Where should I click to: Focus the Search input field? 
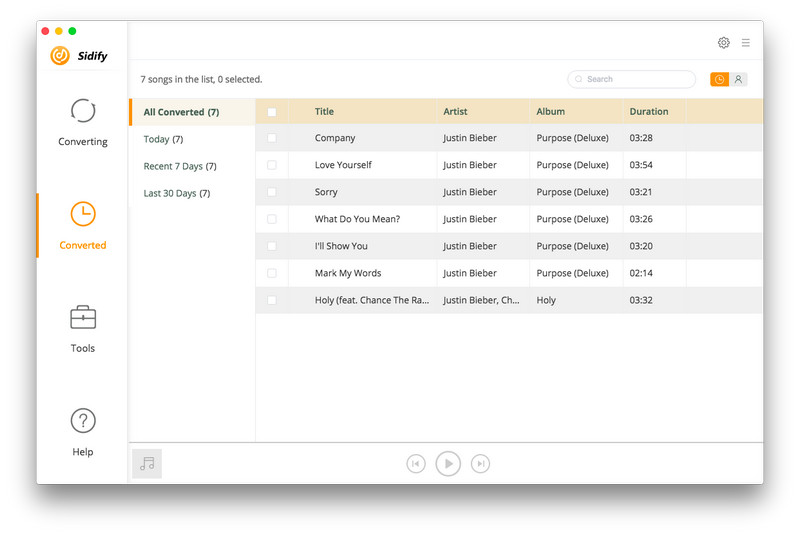tap(632, 79)
